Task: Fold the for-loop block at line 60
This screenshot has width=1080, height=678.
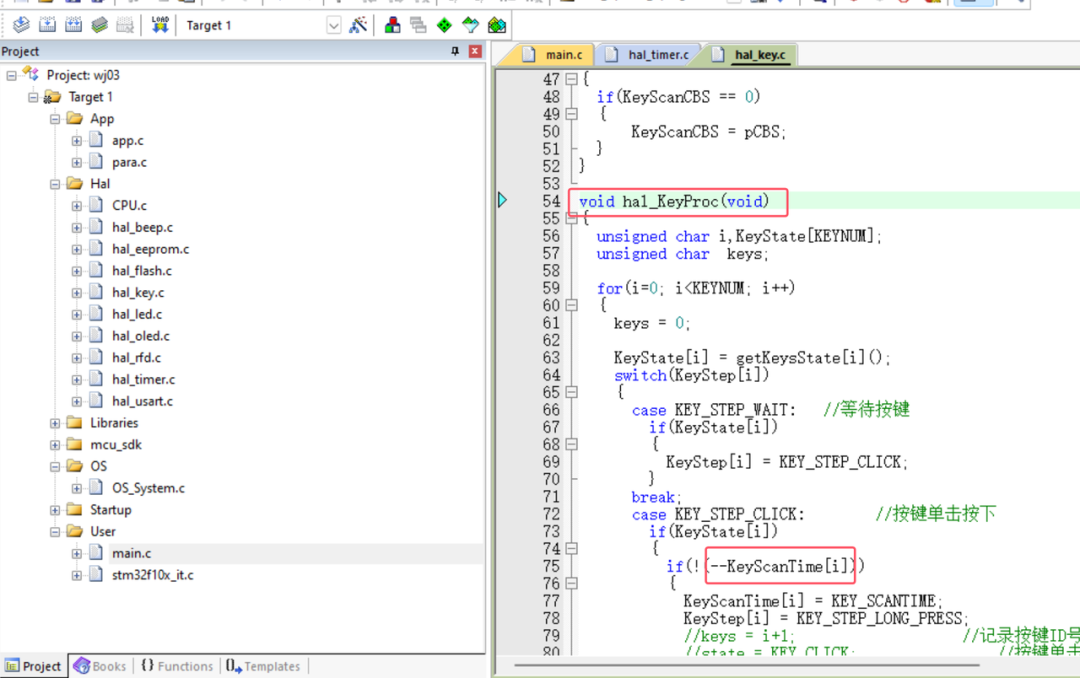Action: [x=571, y=305]
